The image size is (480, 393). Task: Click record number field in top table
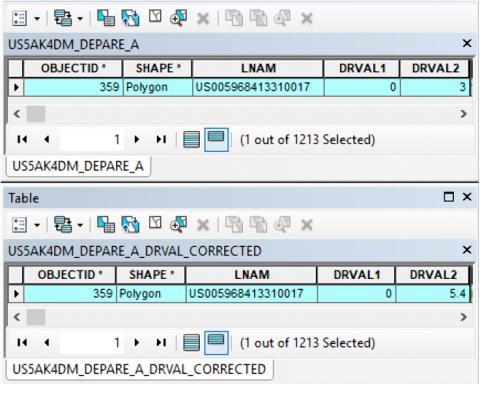[92, 139]
